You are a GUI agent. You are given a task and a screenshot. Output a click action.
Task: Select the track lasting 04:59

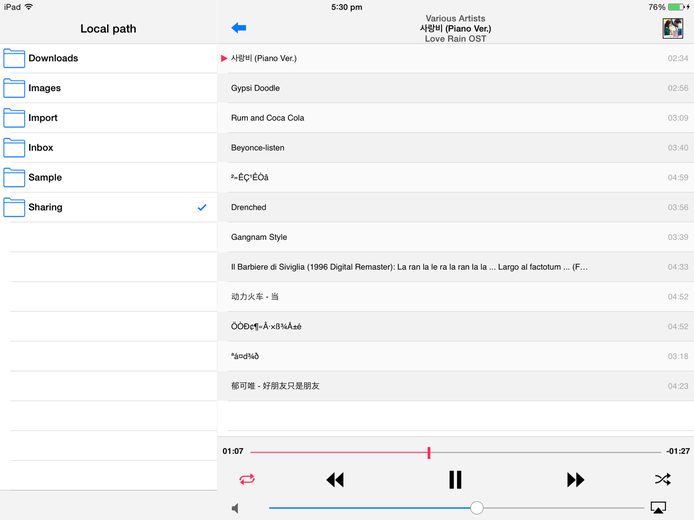[455, 177]
